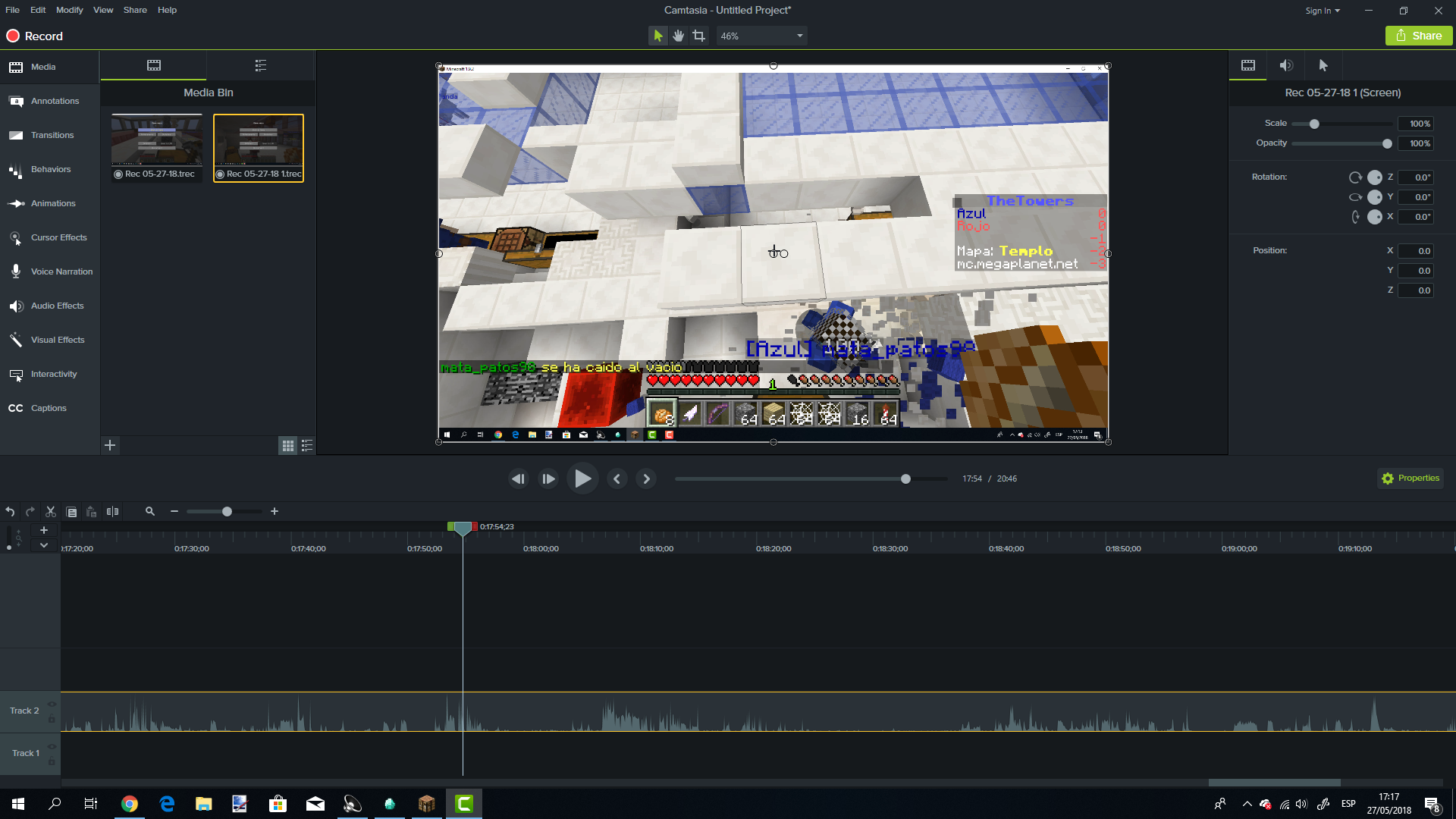Open the Audio properties tab

tap(1286, 65)
